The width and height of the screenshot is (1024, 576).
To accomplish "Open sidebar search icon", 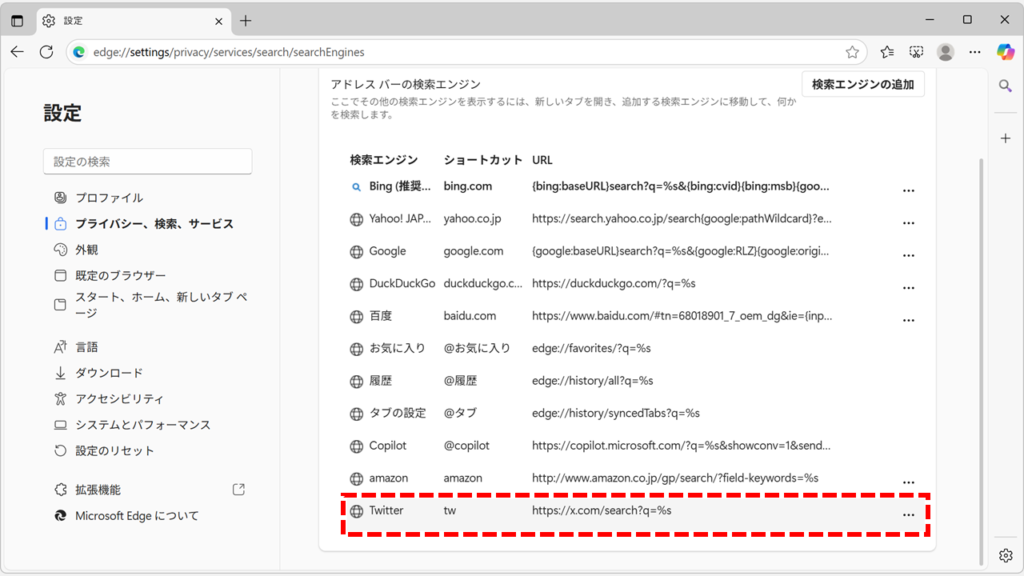I will click(1005, 86).
